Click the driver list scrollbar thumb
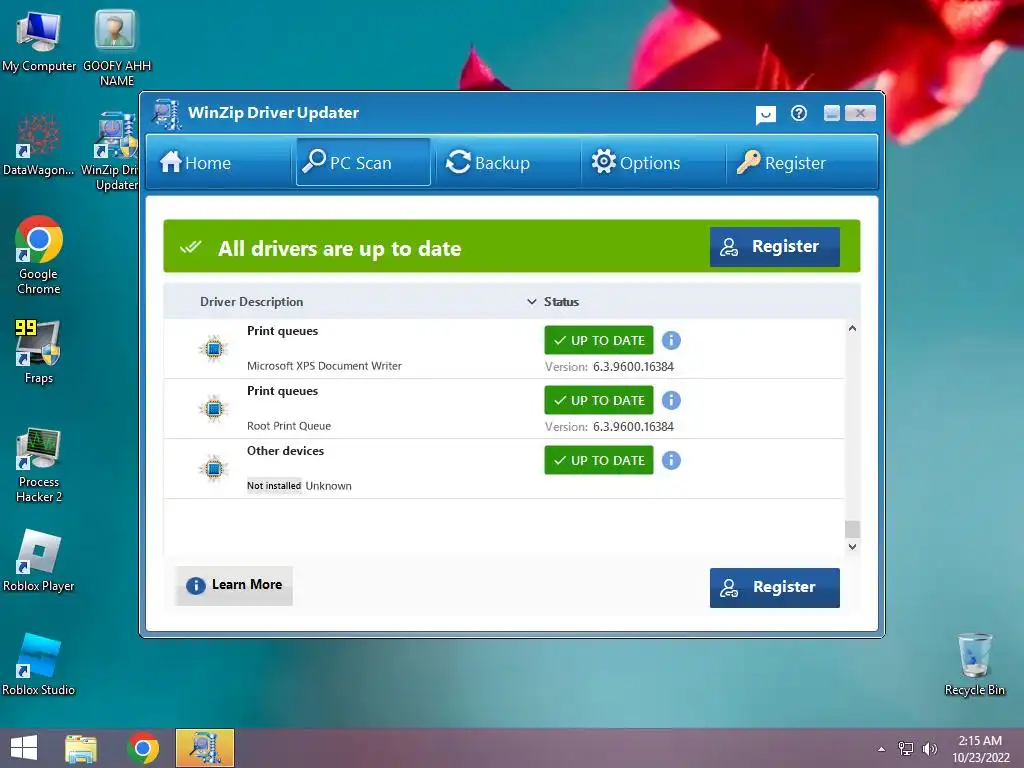The height and width of the screenshot is (768, 1024). (x=852, y=529)
